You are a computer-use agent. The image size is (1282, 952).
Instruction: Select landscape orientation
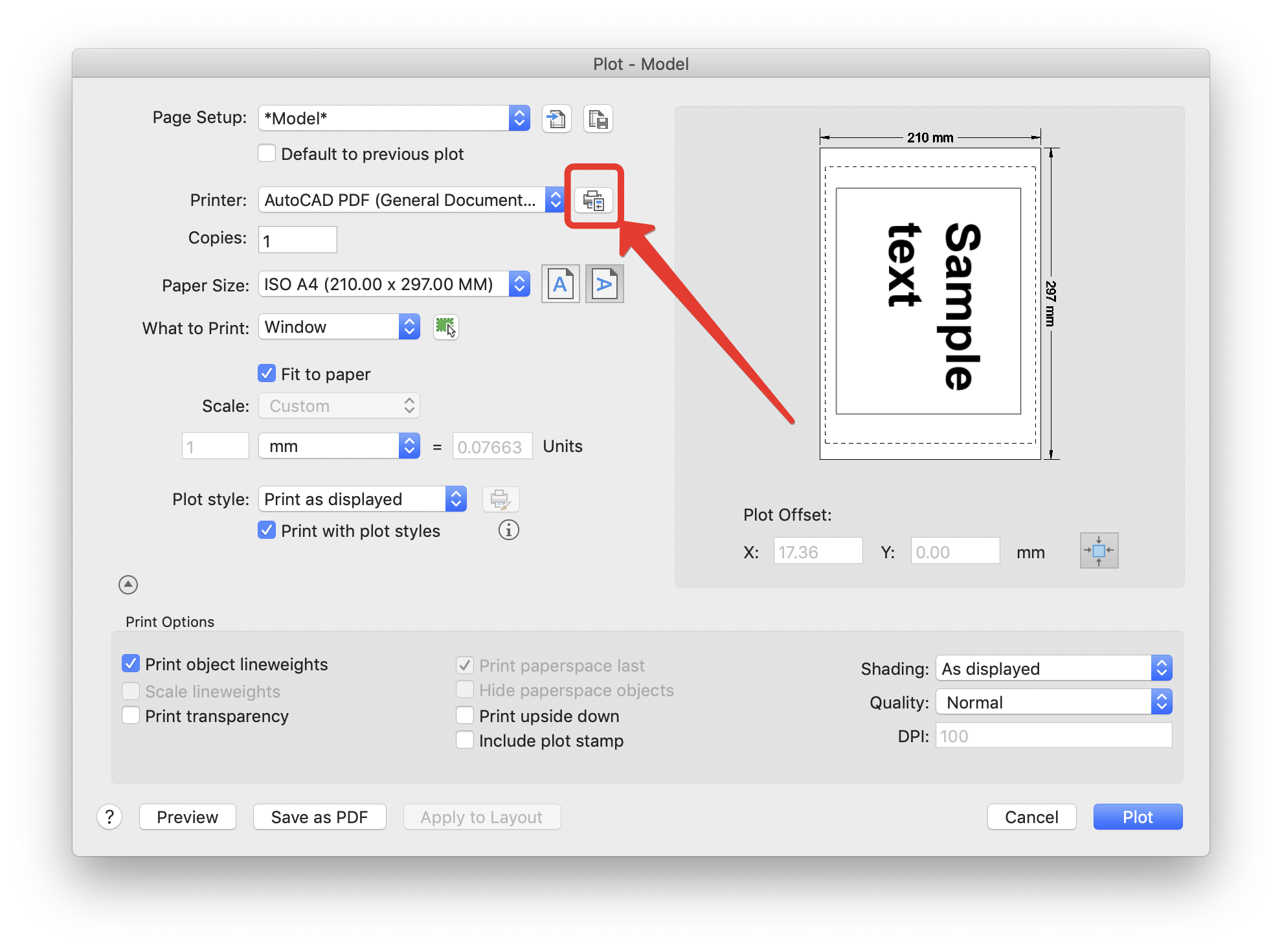(604, 283)
